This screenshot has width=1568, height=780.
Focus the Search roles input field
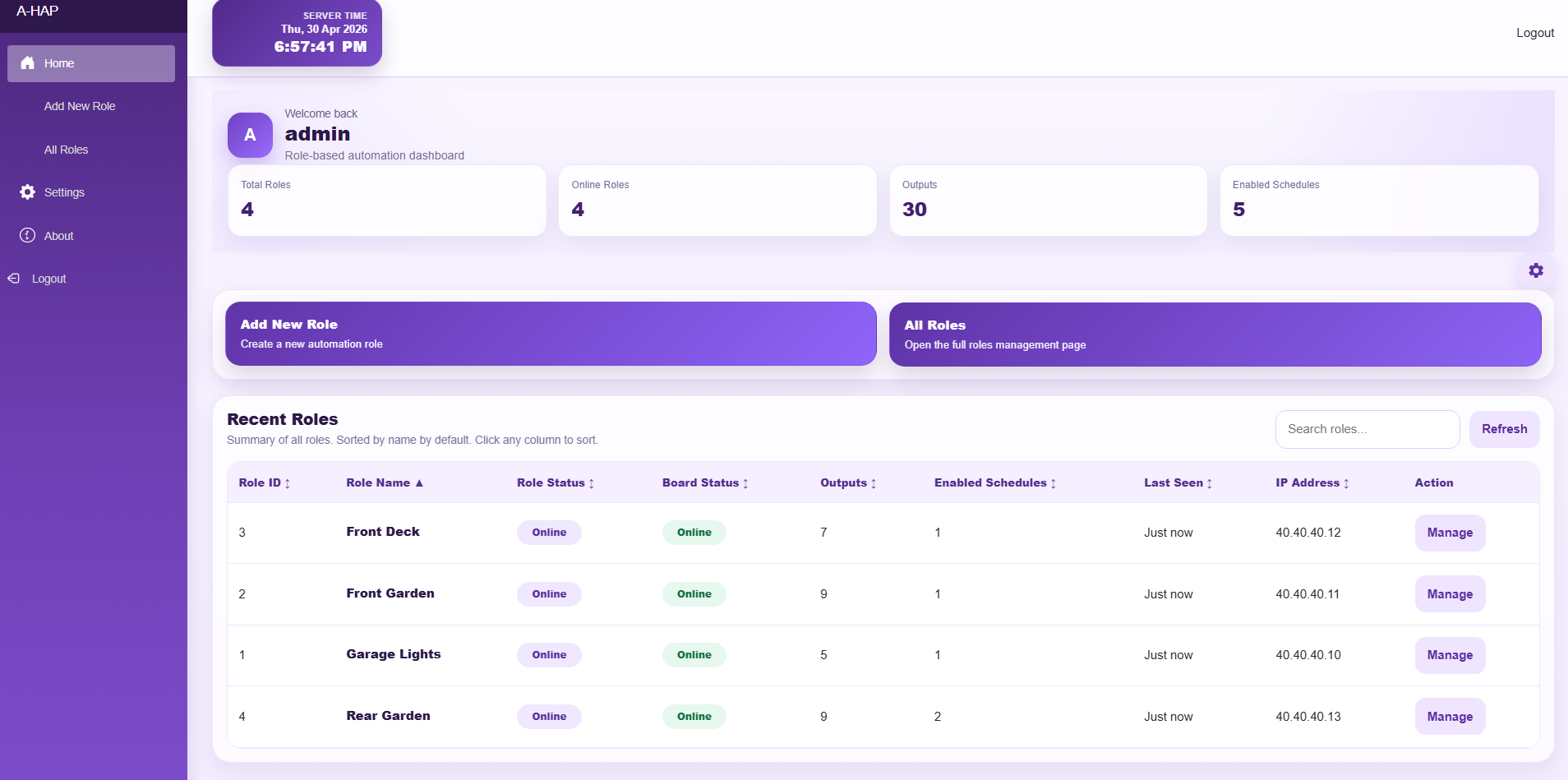pos(1367,429)
